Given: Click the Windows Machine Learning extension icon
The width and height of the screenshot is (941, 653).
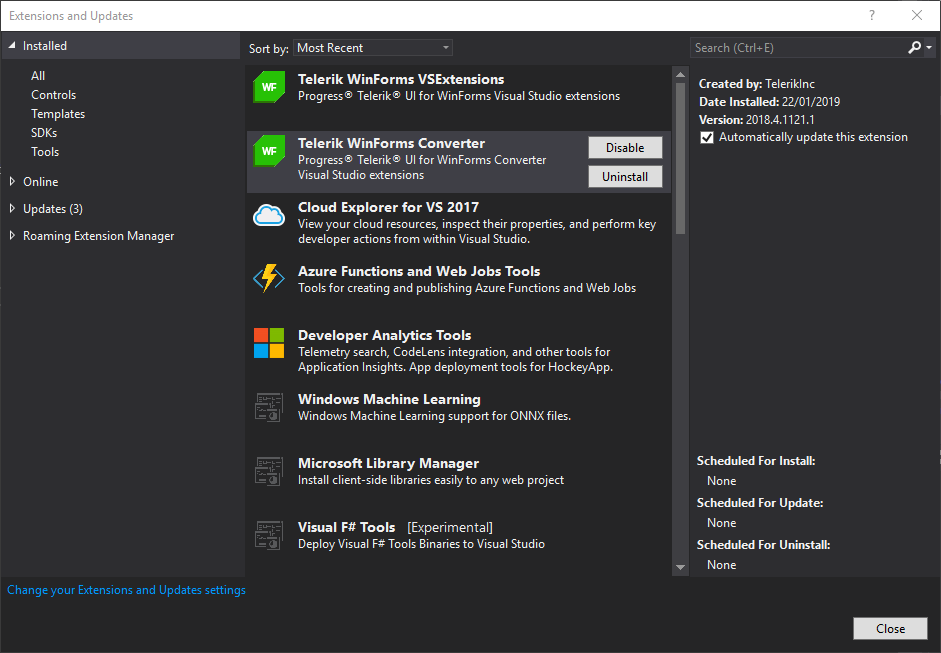Looking at the screenshot, I should coord(269,407).
